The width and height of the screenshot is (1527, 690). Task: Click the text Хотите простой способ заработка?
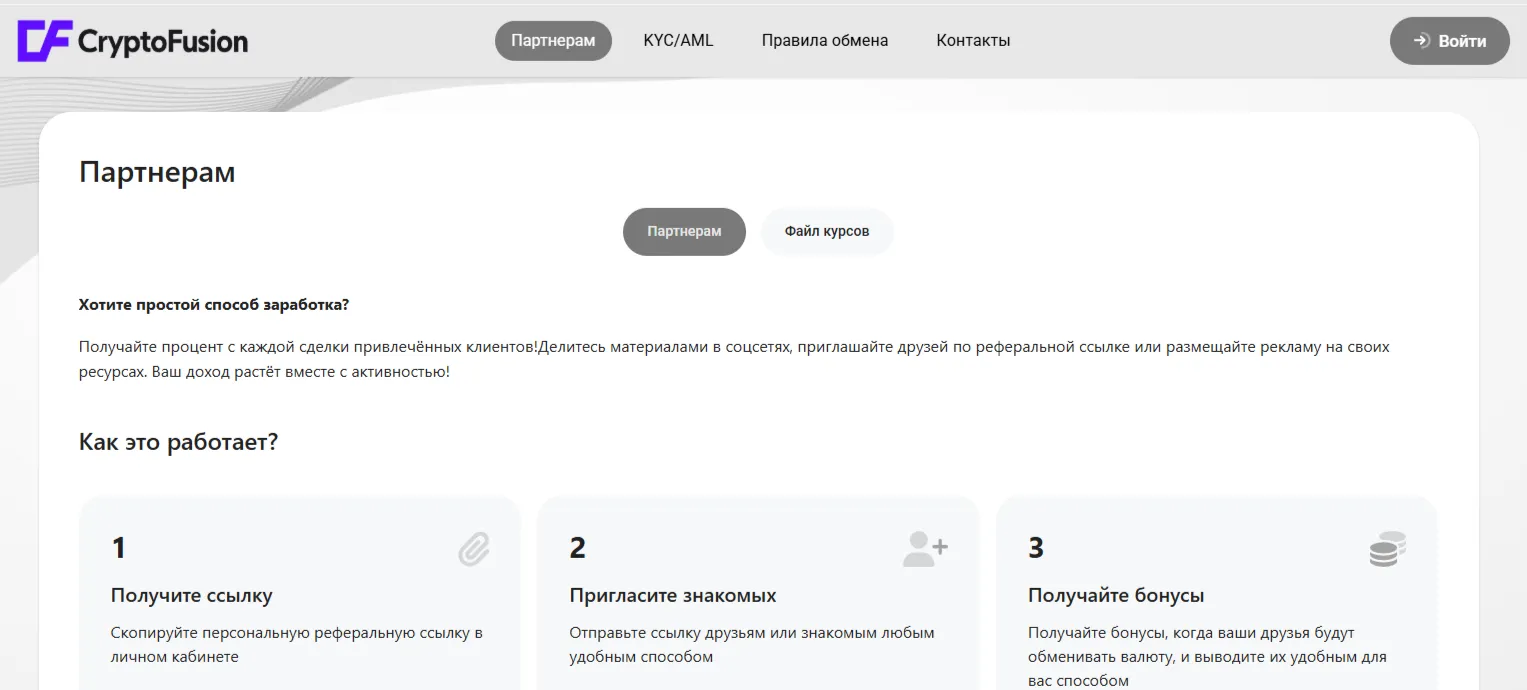point(214,304)
